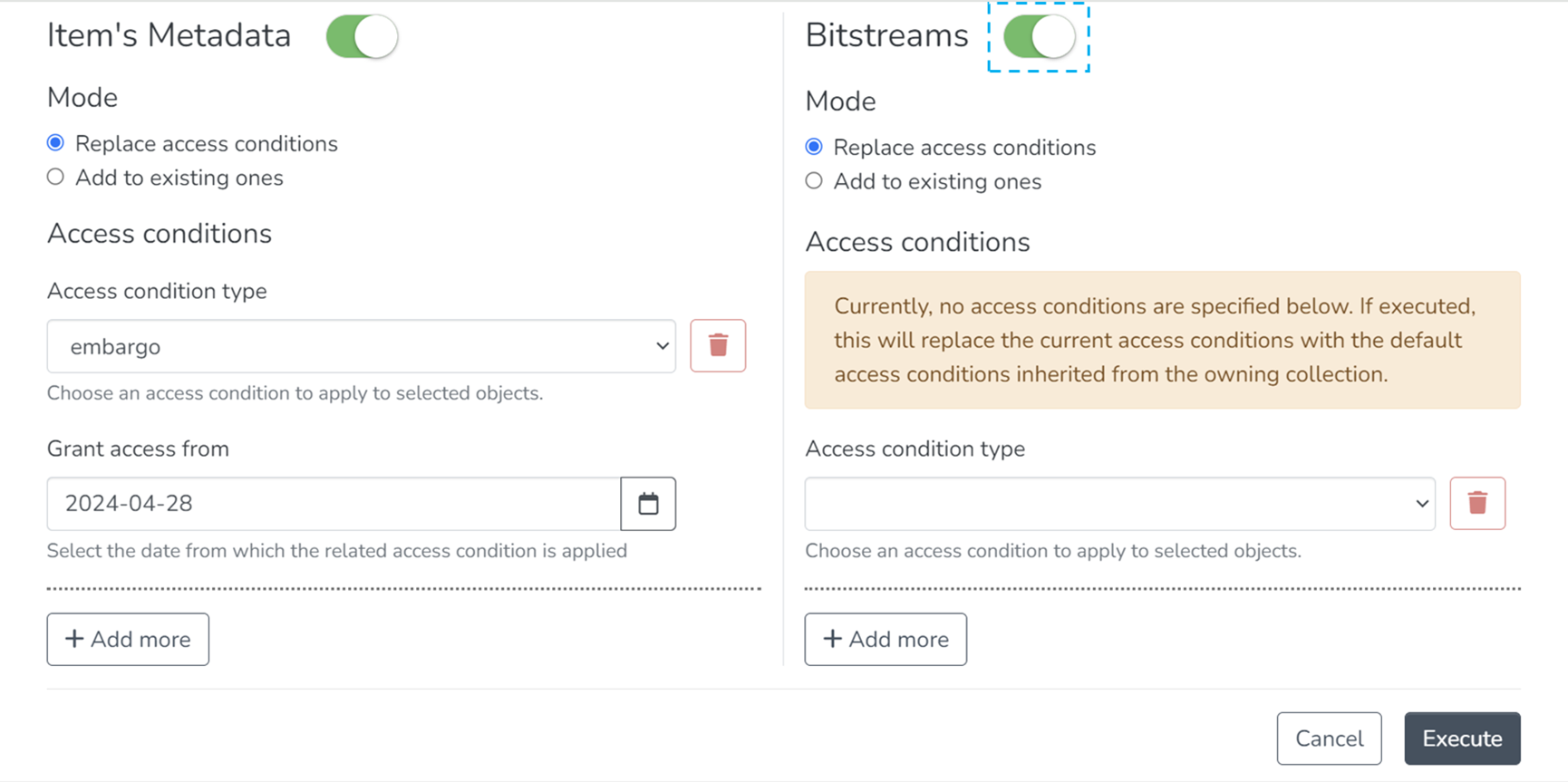Click the plus icon in Bitstreams Add more

pyautogui.click(x=832, y=639)
